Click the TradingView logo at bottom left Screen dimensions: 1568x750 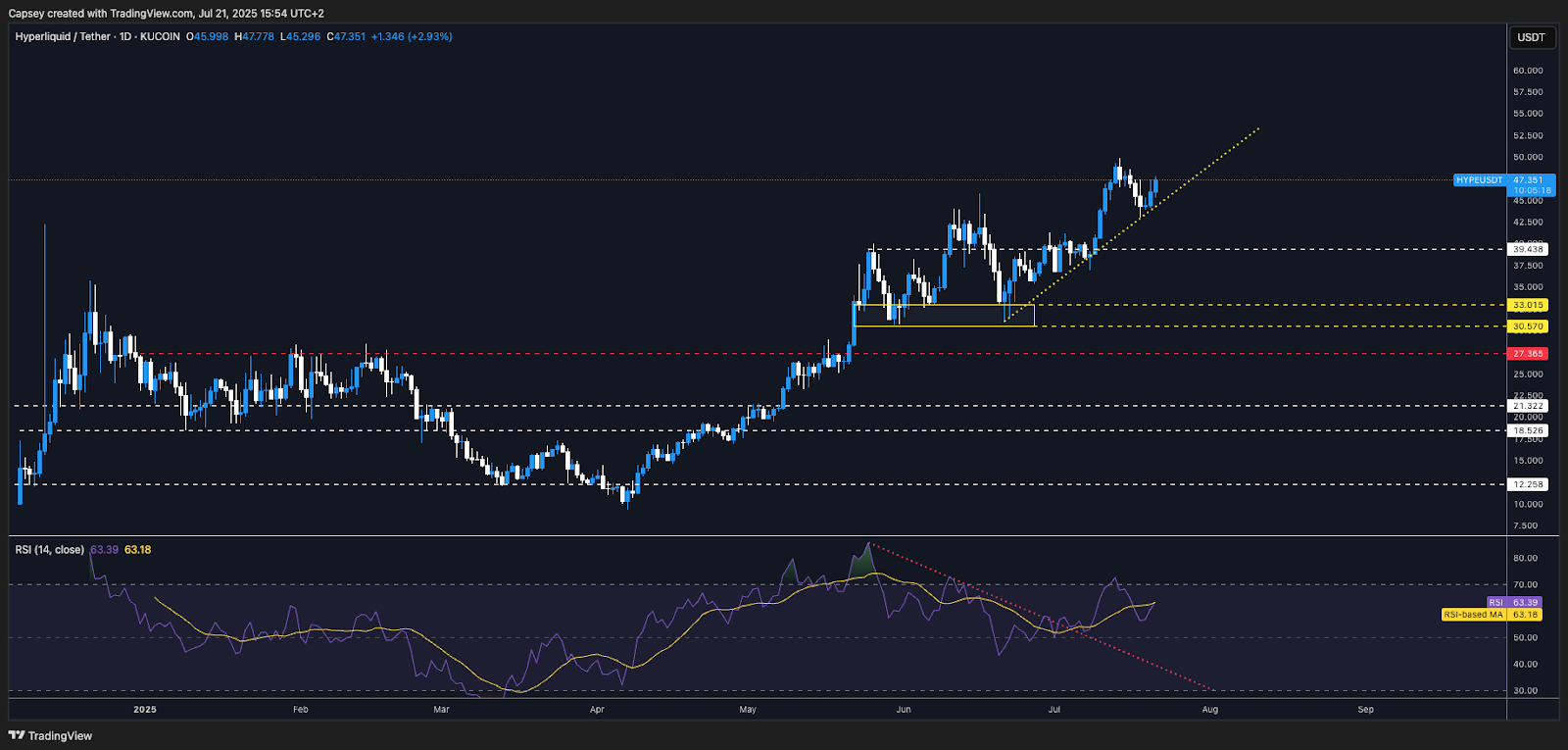(x=50, y=735)
